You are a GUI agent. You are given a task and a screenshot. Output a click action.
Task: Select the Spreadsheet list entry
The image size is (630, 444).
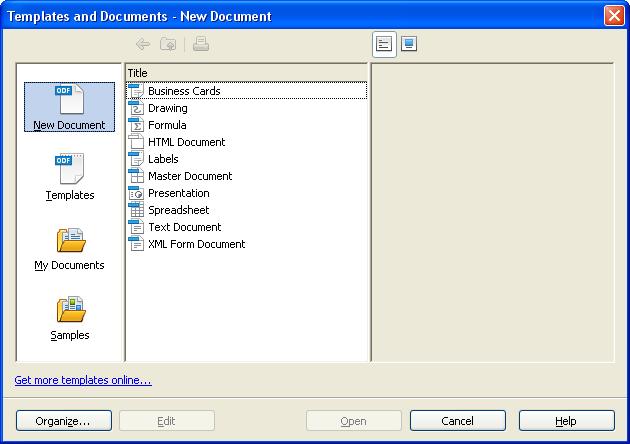click(x=247, y=210)
